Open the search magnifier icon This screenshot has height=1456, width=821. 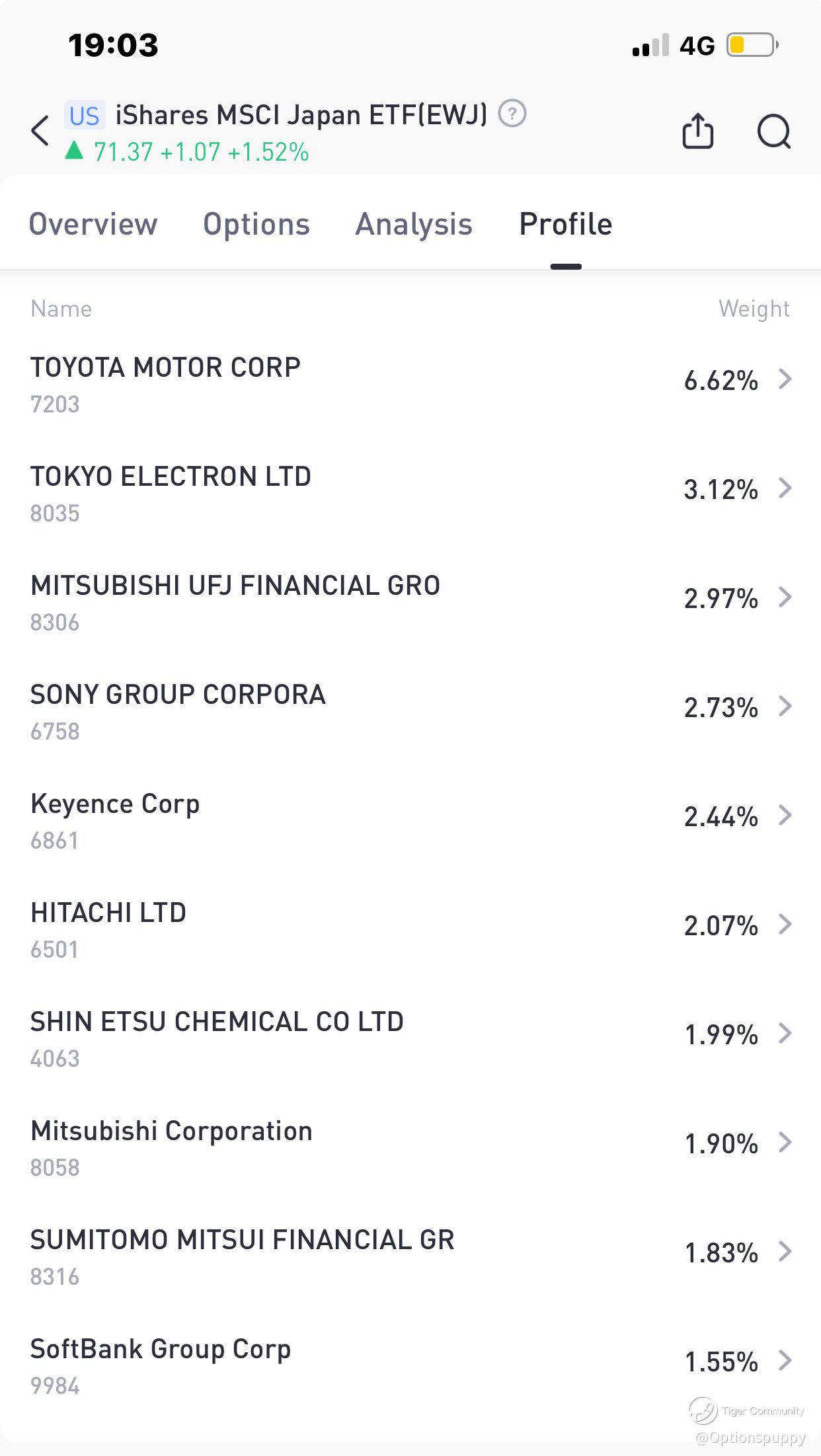(x=773, y=131)
